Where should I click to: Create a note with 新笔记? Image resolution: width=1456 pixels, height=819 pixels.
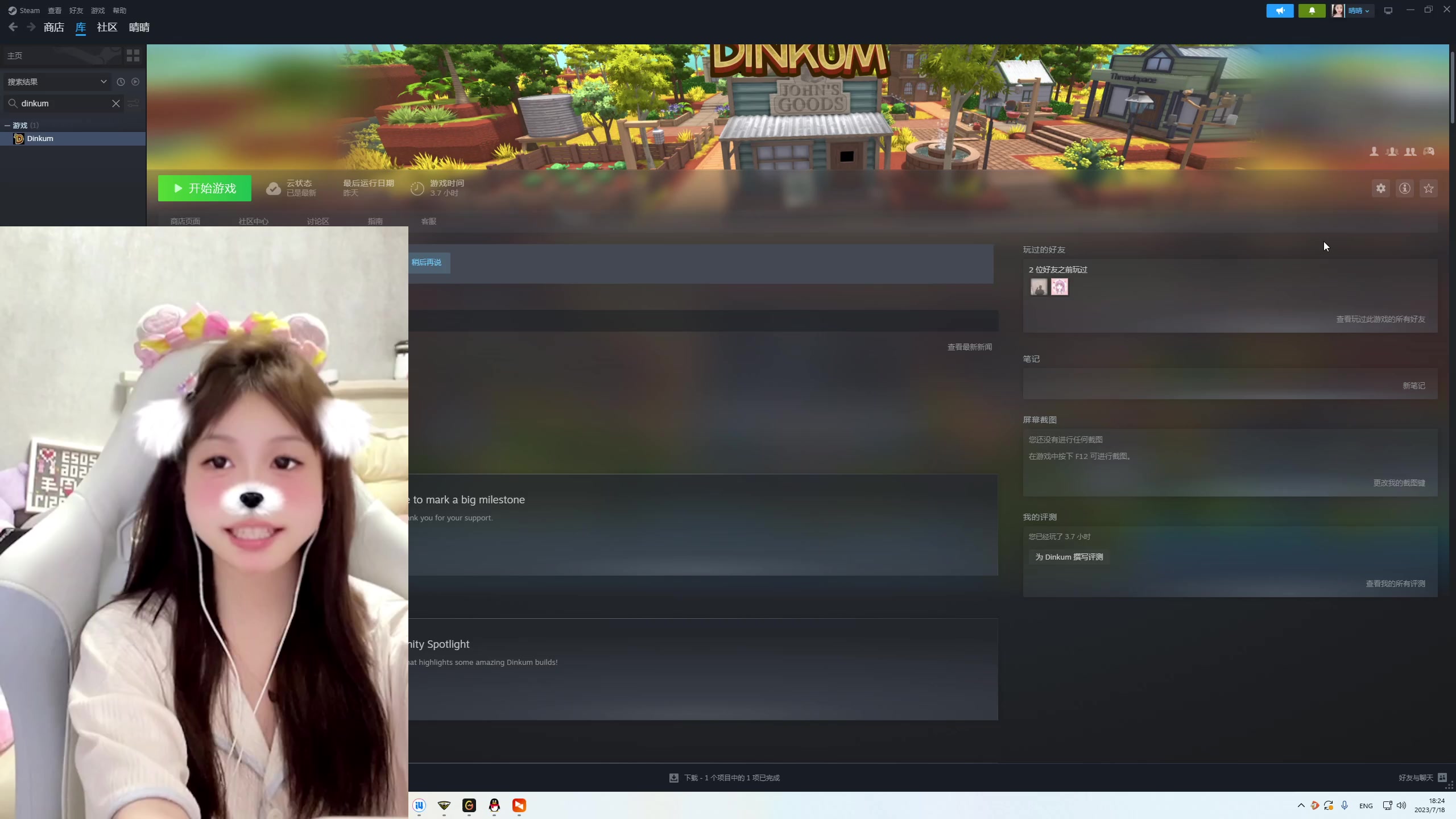[1414, 386]
